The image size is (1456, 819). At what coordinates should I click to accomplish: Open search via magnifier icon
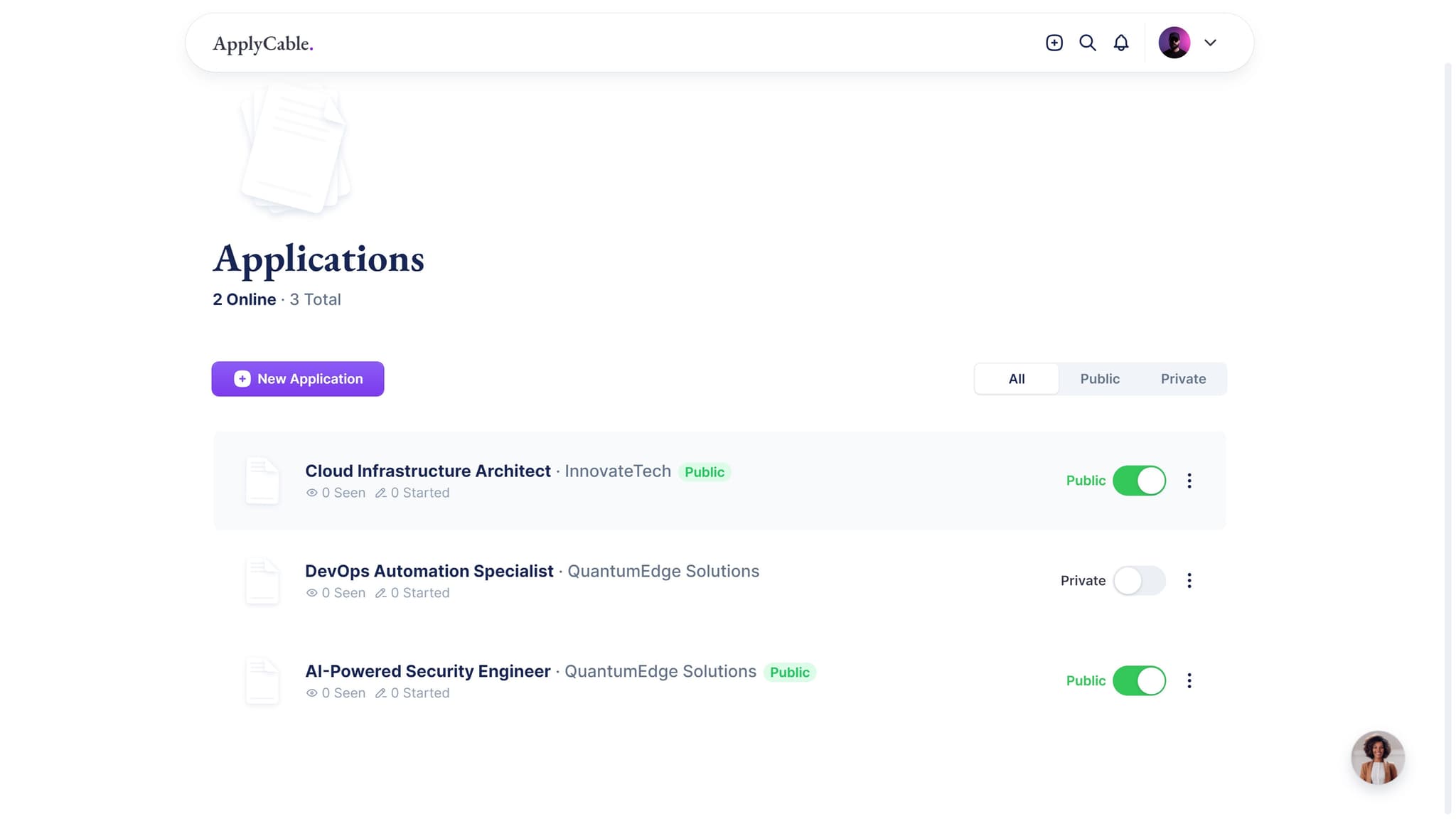(1088, 43)
